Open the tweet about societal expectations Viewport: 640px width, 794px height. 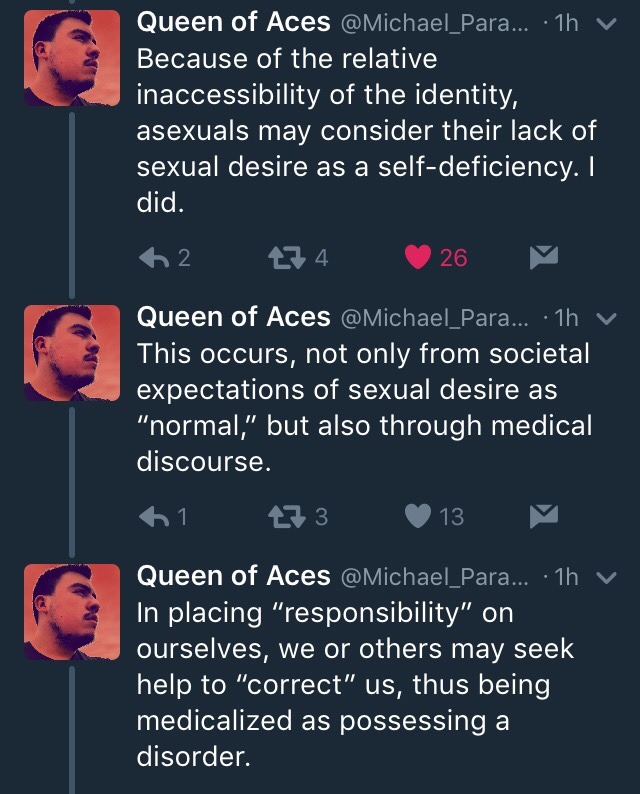362,405
